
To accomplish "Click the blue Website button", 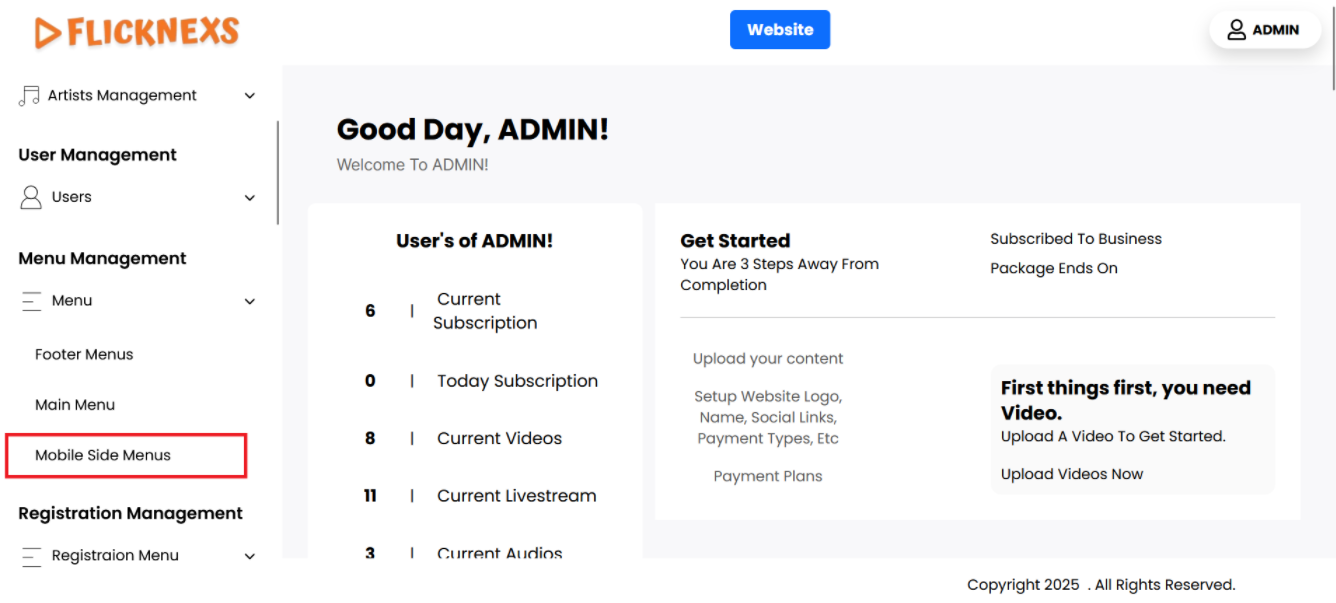I will [780, 30].
